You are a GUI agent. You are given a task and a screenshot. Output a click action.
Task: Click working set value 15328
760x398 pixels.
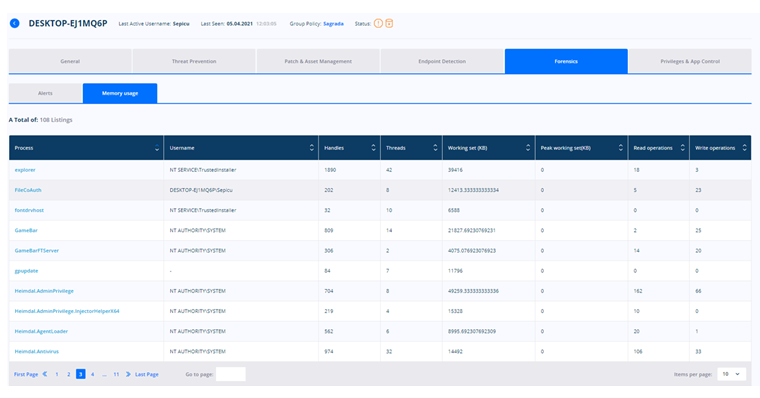pyautogui.click(x=455, y=311)
